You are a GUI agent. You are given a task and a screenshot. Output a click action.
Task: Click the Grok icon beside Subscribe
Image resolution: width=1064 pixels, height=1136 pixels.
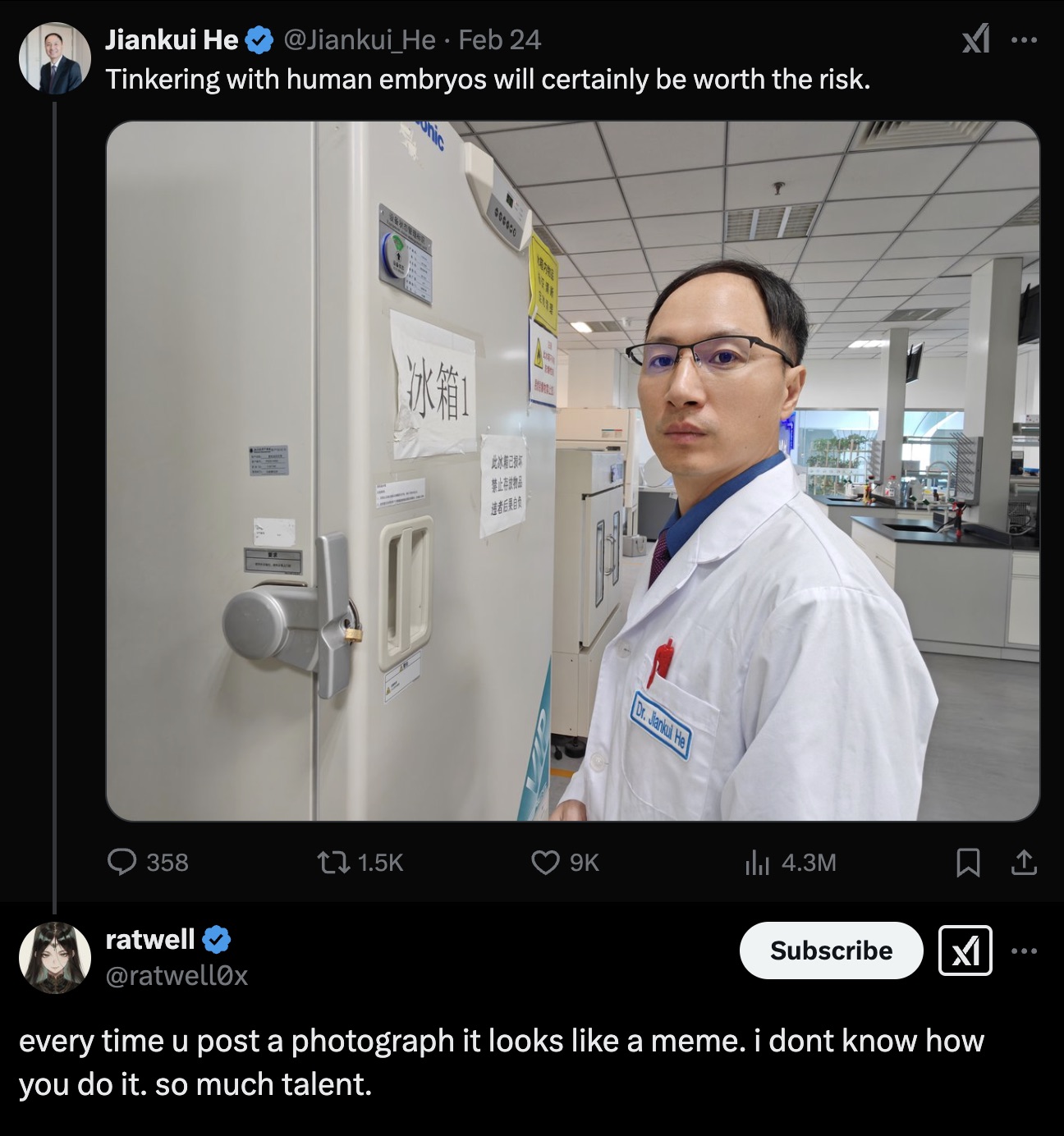click(965, 950)
